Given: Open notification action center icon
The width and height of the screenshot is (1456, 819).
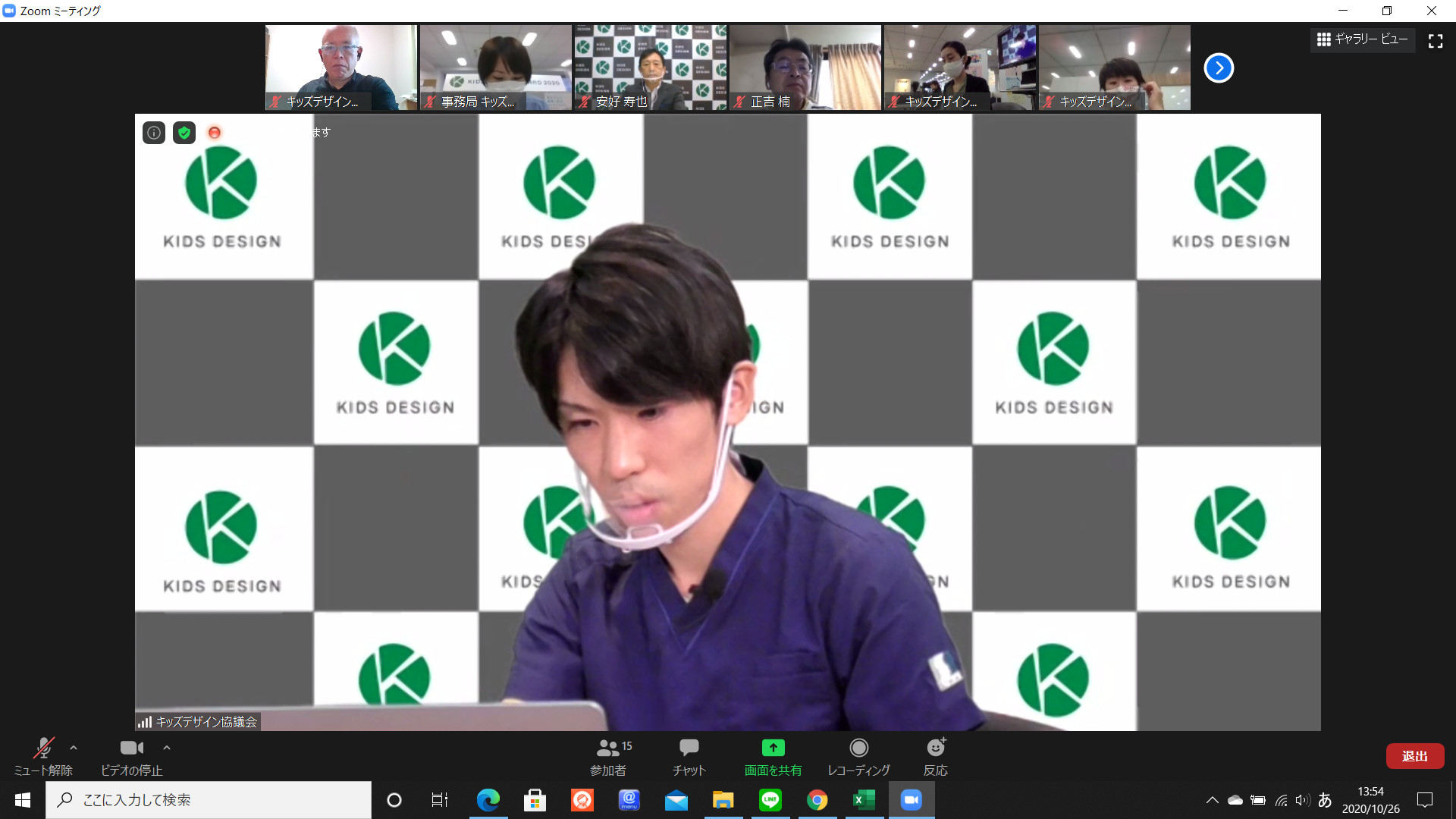Looking at the screenshot, I should click(1425, 800).
